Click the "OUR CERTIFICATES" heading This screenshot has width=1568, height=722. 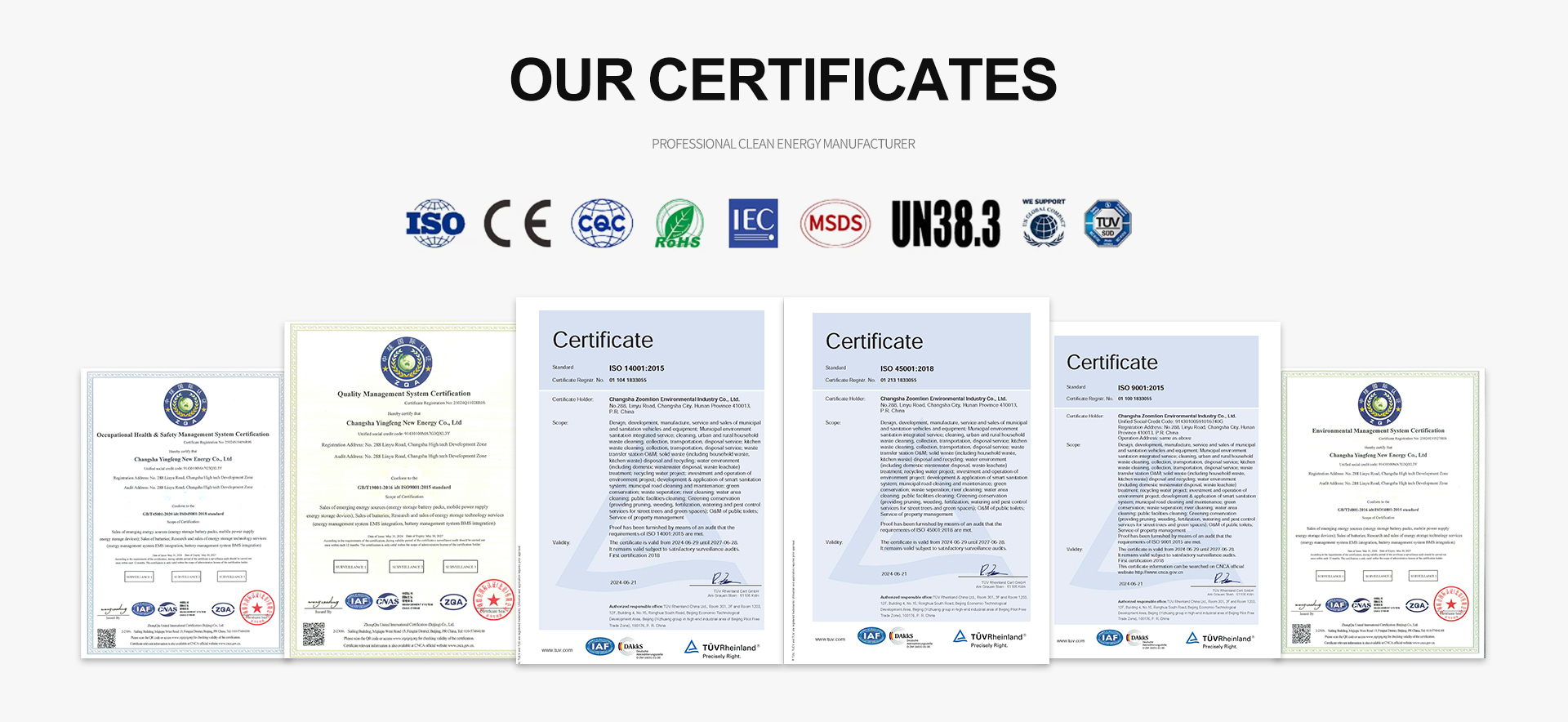tap(783, 79)
